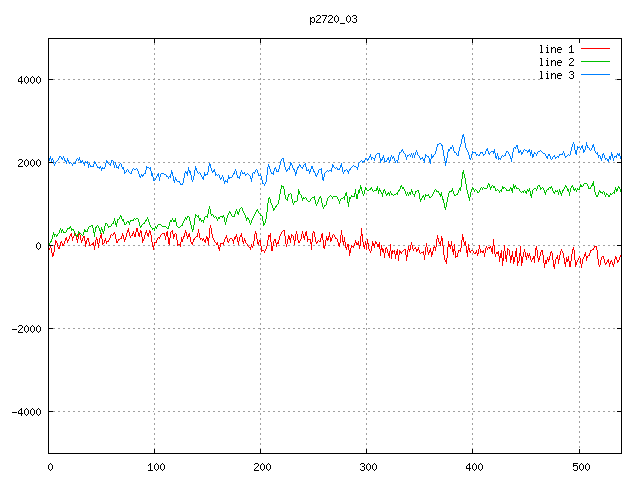Select the 'line 2' legend label
The height and width of the screenshot is (480, 640).
pos(556,62)
